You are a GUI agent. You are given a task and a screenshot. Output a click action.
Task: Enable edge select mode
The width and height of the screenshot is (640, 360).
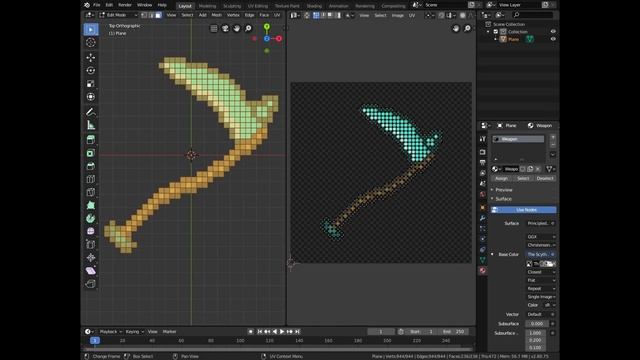click(151, 15)
